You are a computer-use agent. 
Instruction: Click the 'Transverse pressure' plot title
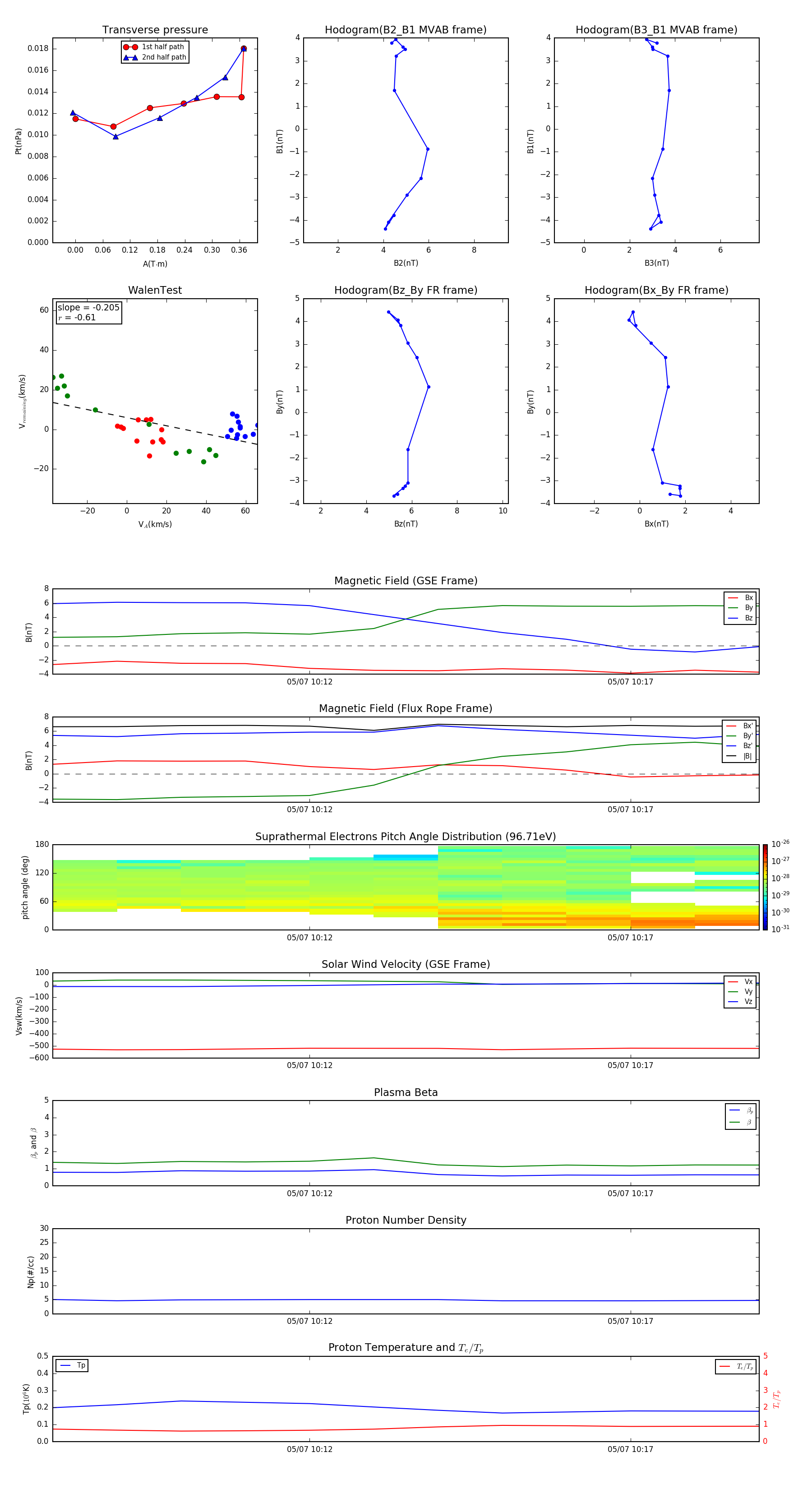(x=155, y=30)
